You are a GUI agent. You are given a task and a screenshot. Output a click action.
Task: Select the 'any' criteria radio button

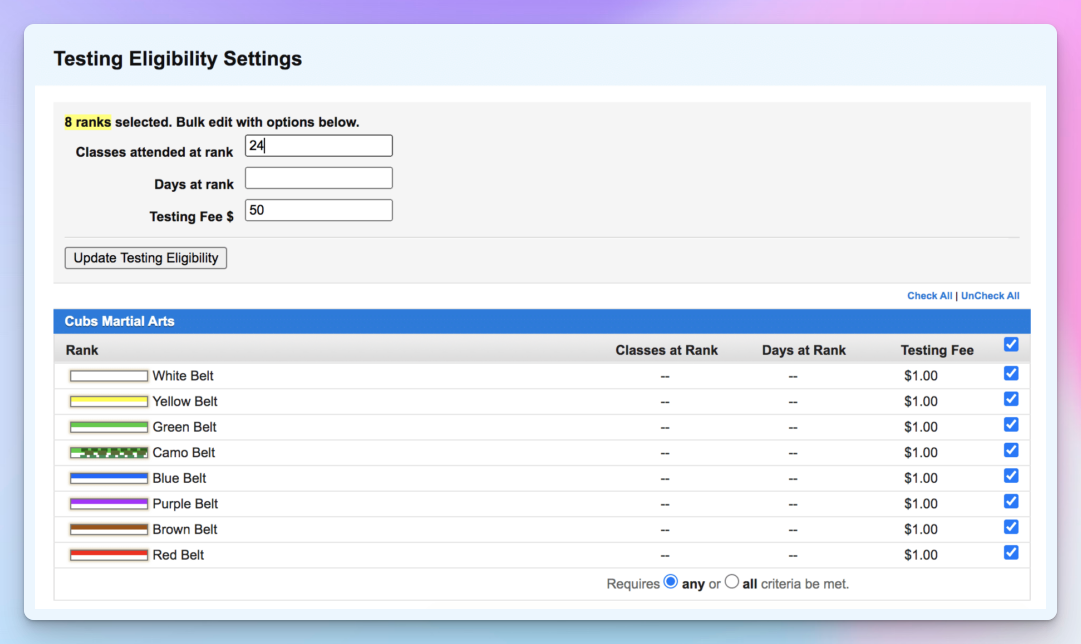pos(670,581)
